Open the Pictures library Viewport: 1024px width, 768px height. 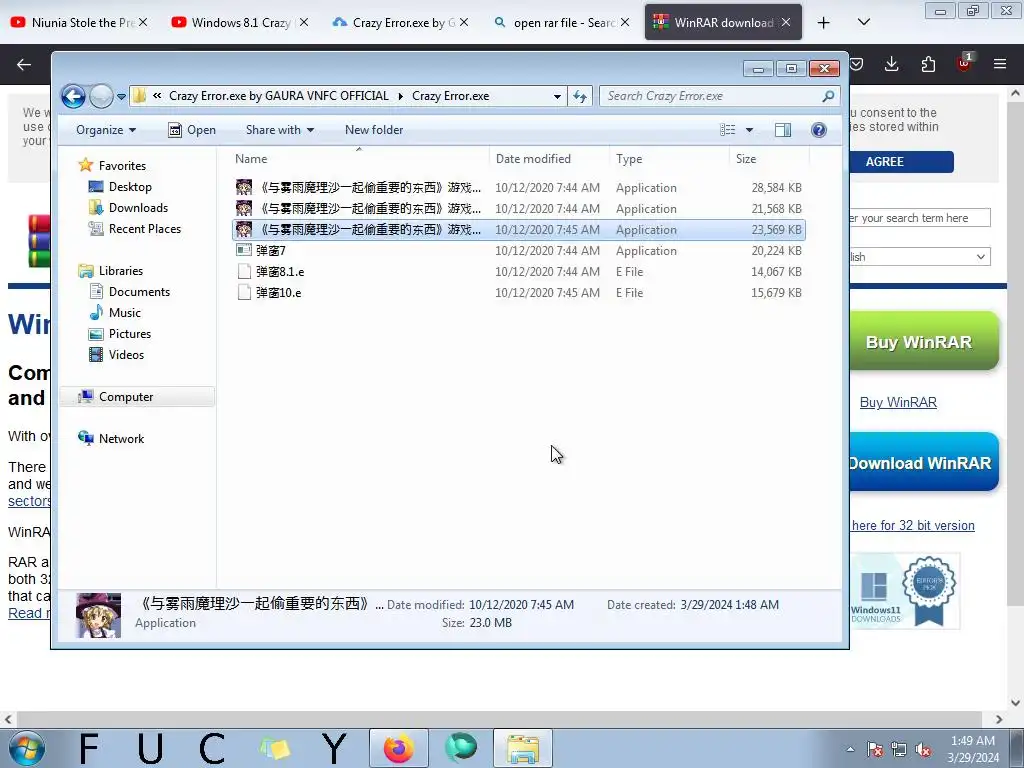(x=129, y=333)
